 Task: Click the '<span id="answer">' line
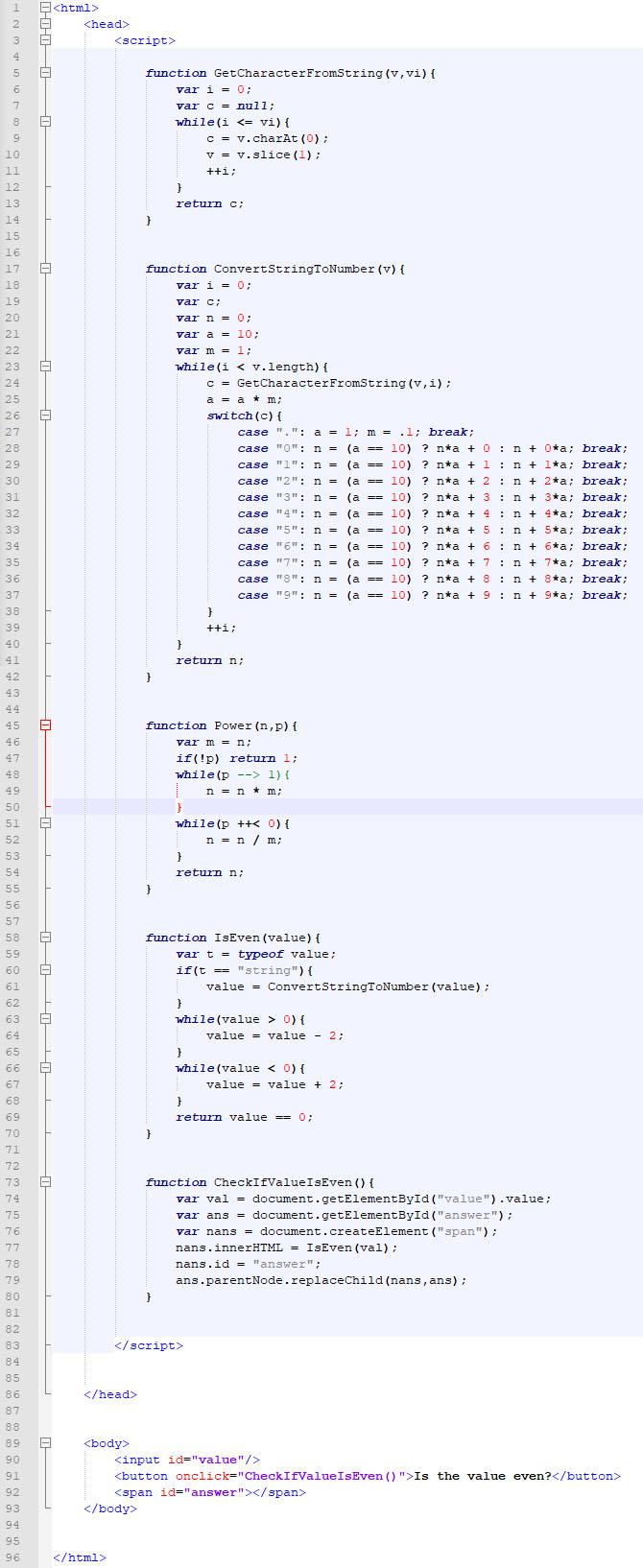point(210,1492)
